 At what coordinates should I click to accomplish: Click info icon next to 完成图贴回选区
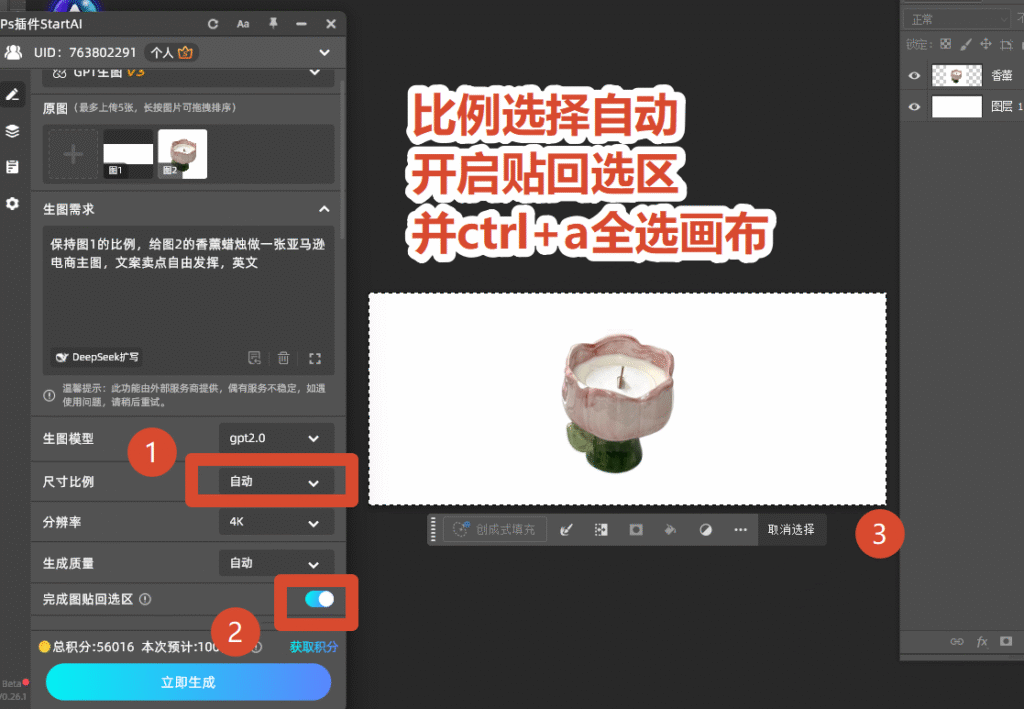[146, 599]
